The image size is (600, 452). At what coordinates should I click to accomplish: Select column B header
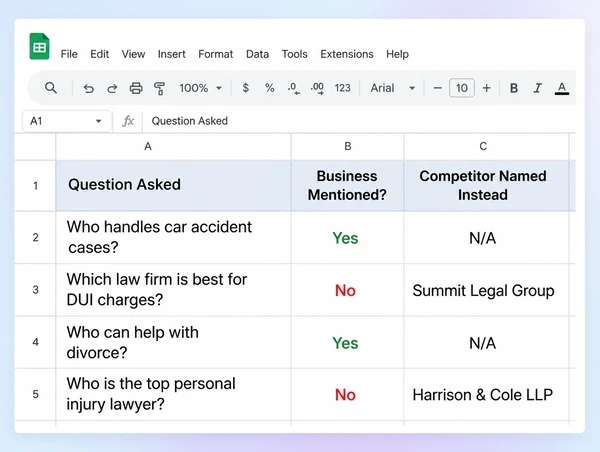pos(347,146)
